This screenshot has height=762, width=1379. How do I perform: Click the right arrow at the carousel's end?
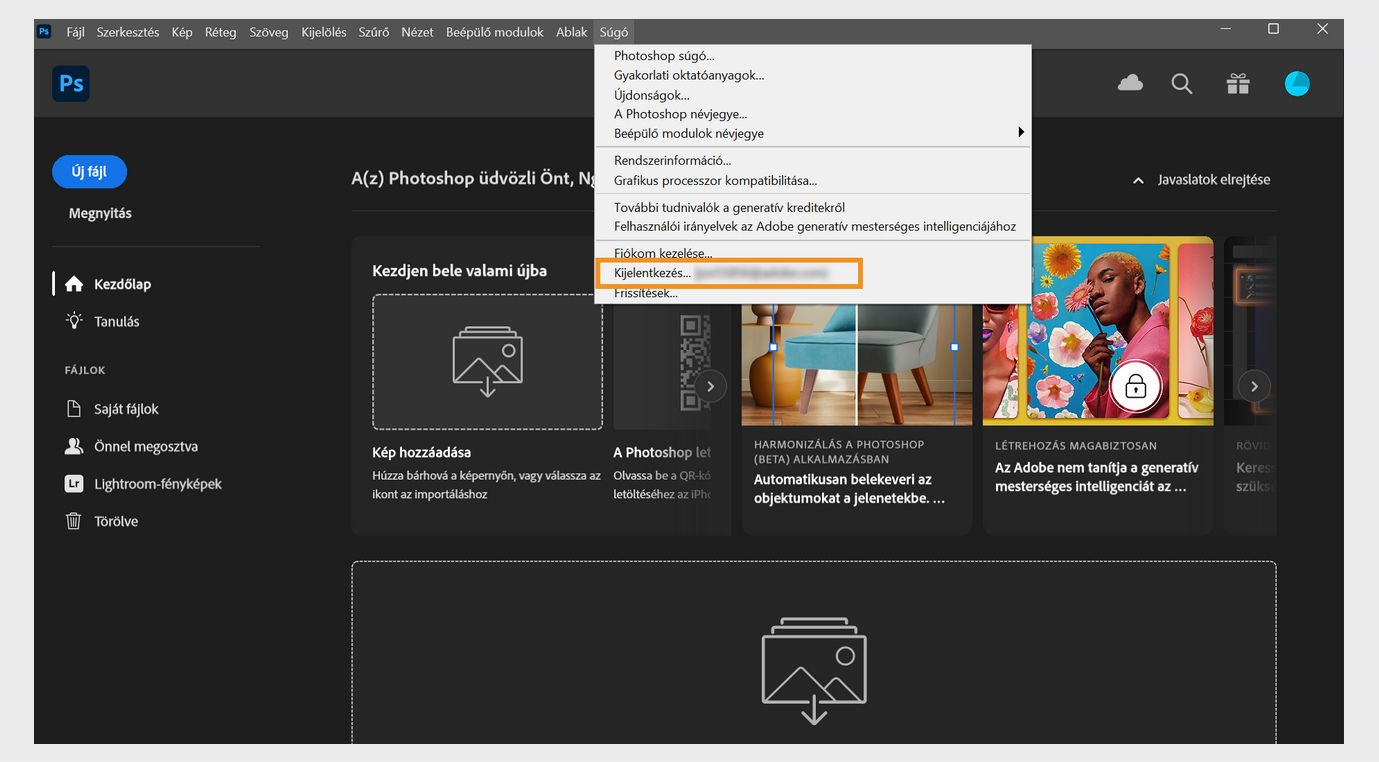[1254, 386]
